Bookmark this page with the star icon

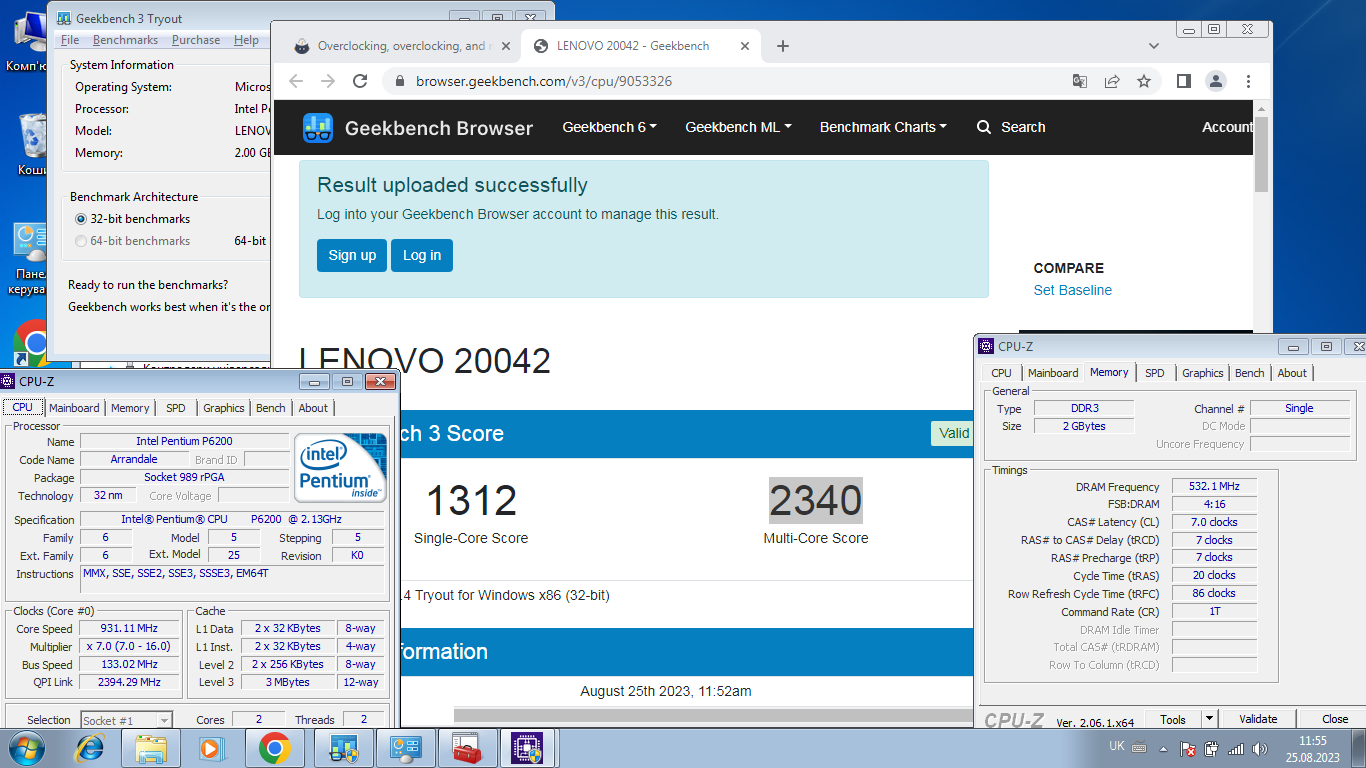click(x=1144, y=81)
